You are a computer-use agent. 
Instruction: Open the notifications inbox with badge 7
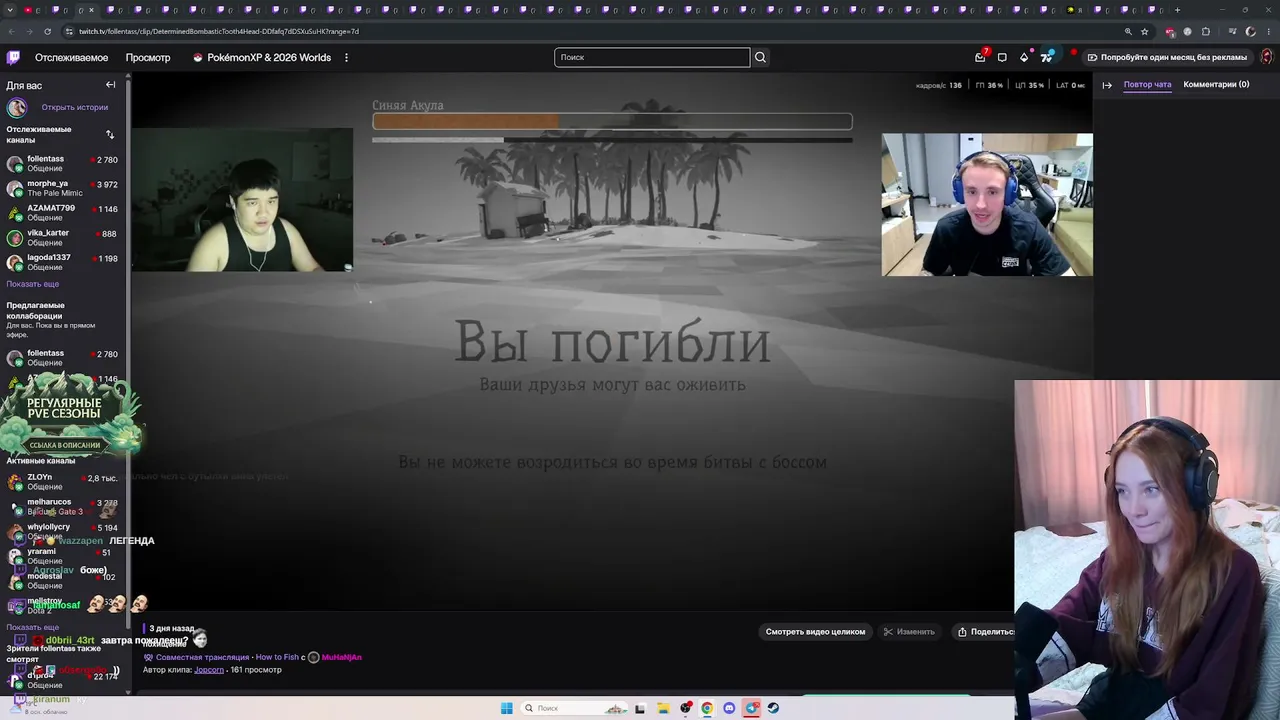pyautogui.click(x=980, y=57)
